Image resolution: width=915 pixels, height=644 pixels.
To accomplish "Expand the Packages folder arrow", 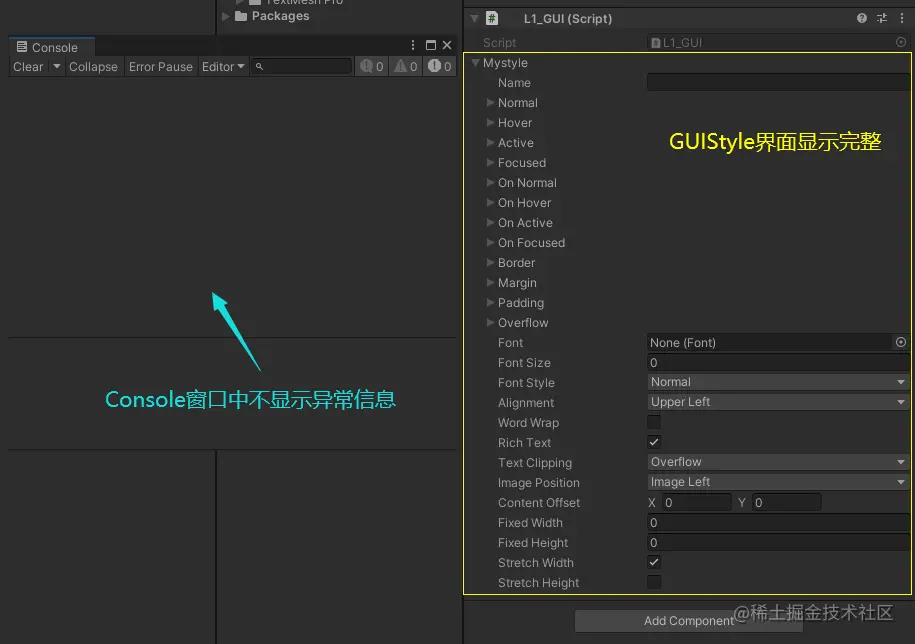I will (x=226, y=16).
